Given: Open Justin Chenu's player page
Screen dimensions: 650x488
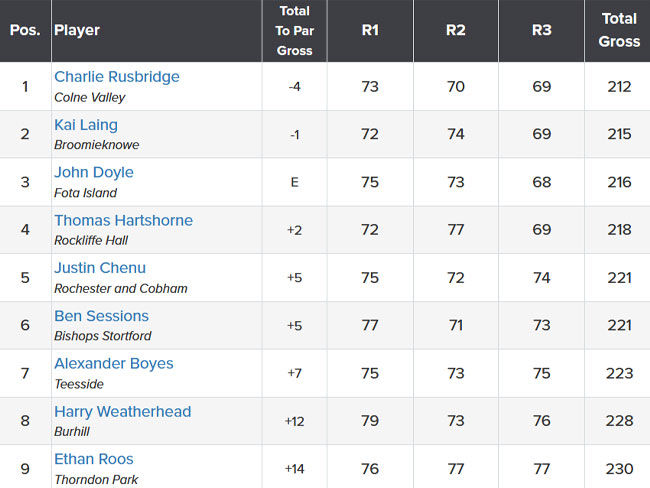Looking at the screenshot, I should coord(100,268).
